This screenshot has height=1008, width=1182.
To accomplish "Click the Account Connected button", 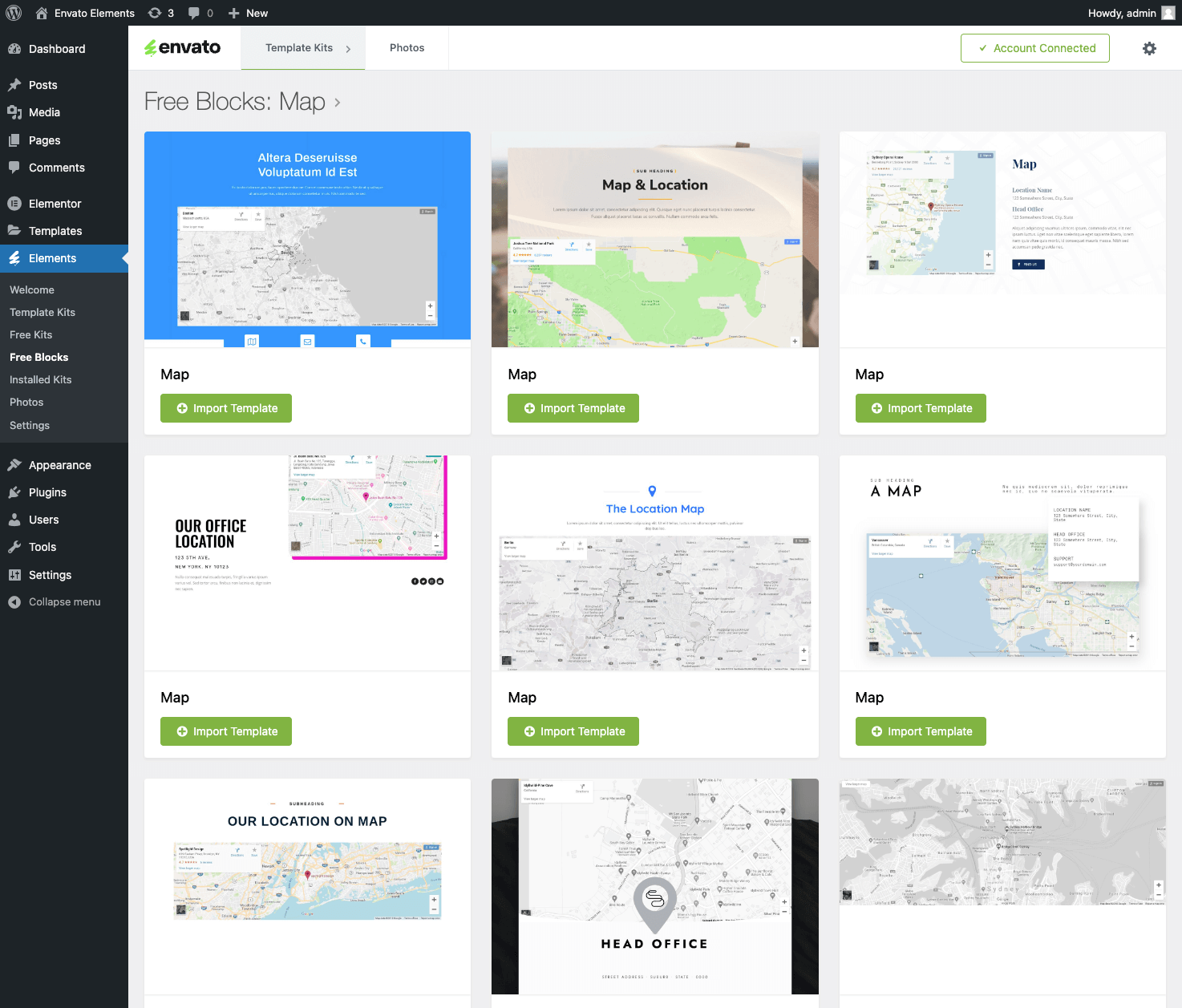I will point(1034,48).
